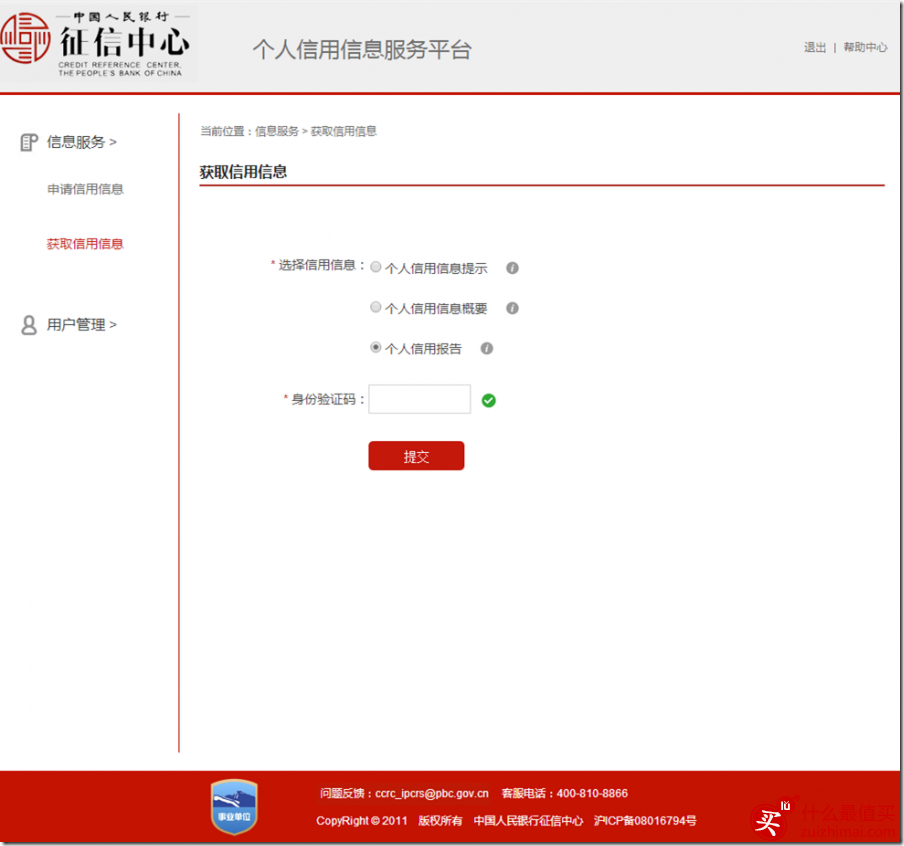Click the 沪ICP备08016794号 footer text
904x846 pixels.
(645, 821)
